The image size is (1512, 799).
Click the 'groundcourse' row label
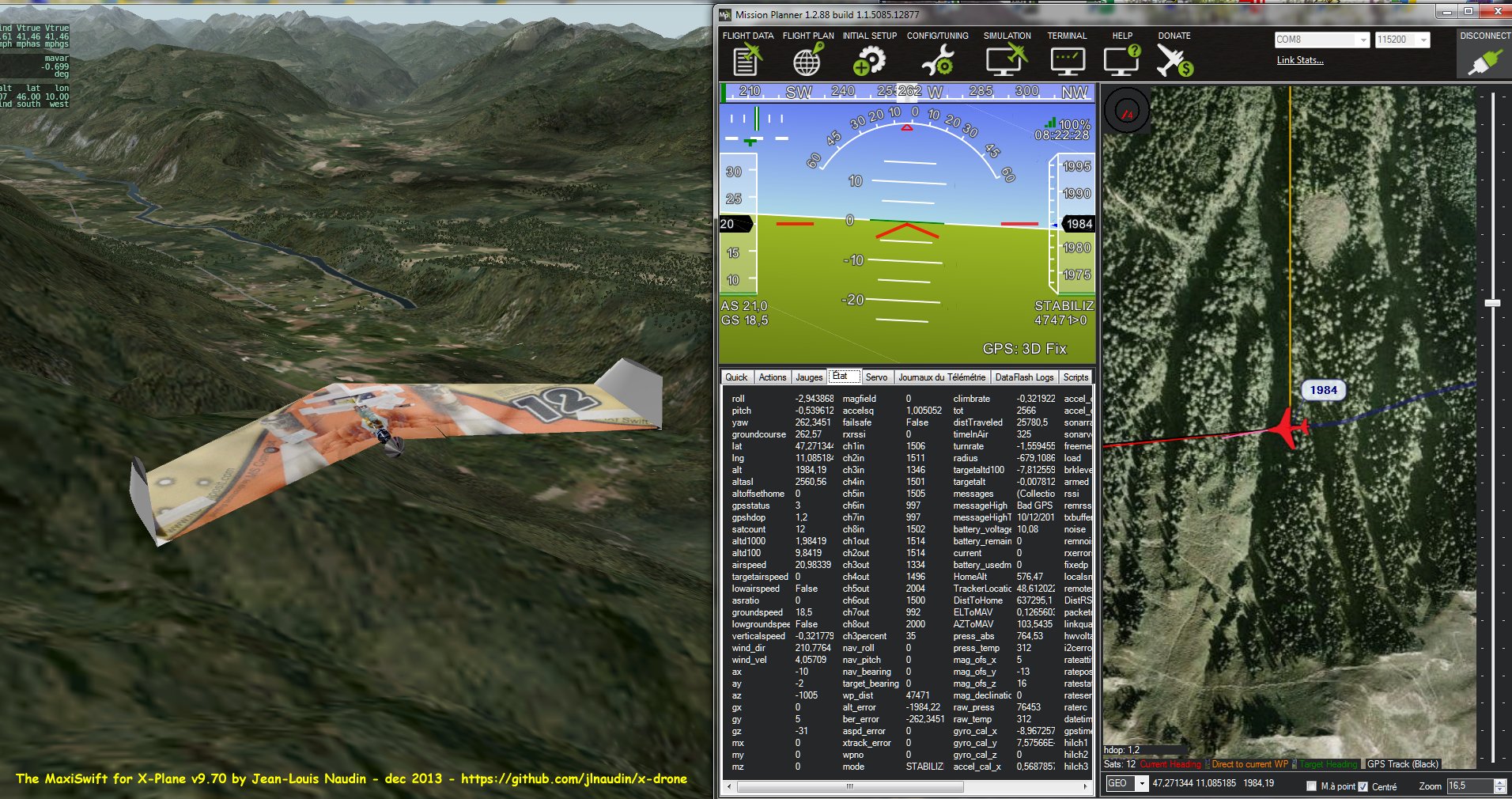(x=758, y=434)
